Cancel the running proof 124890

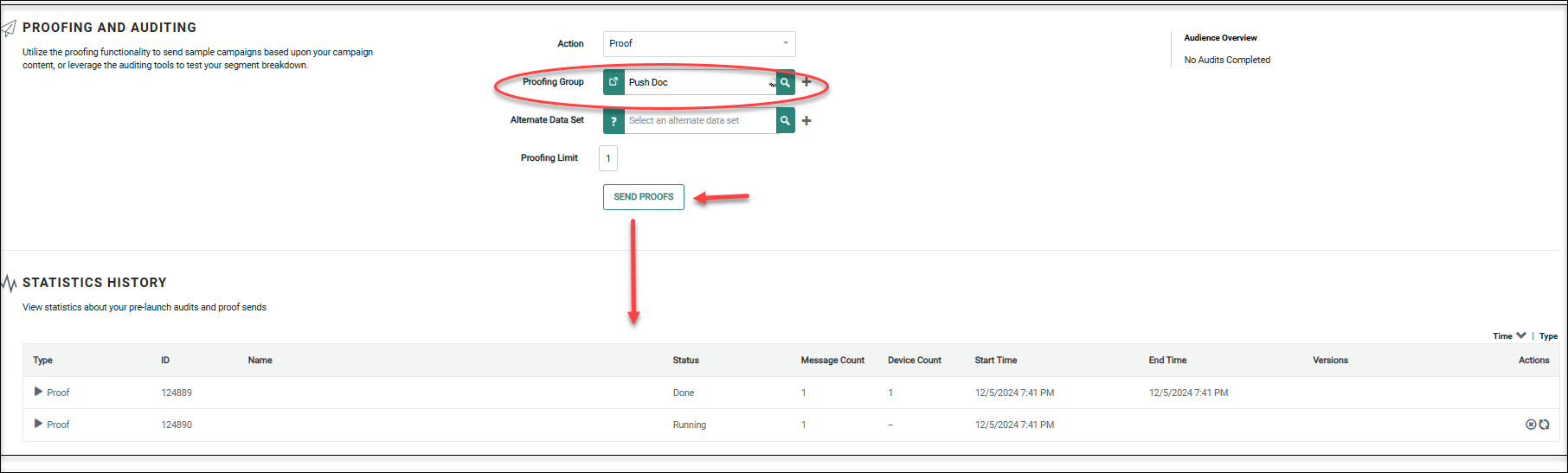point(1531,425)
